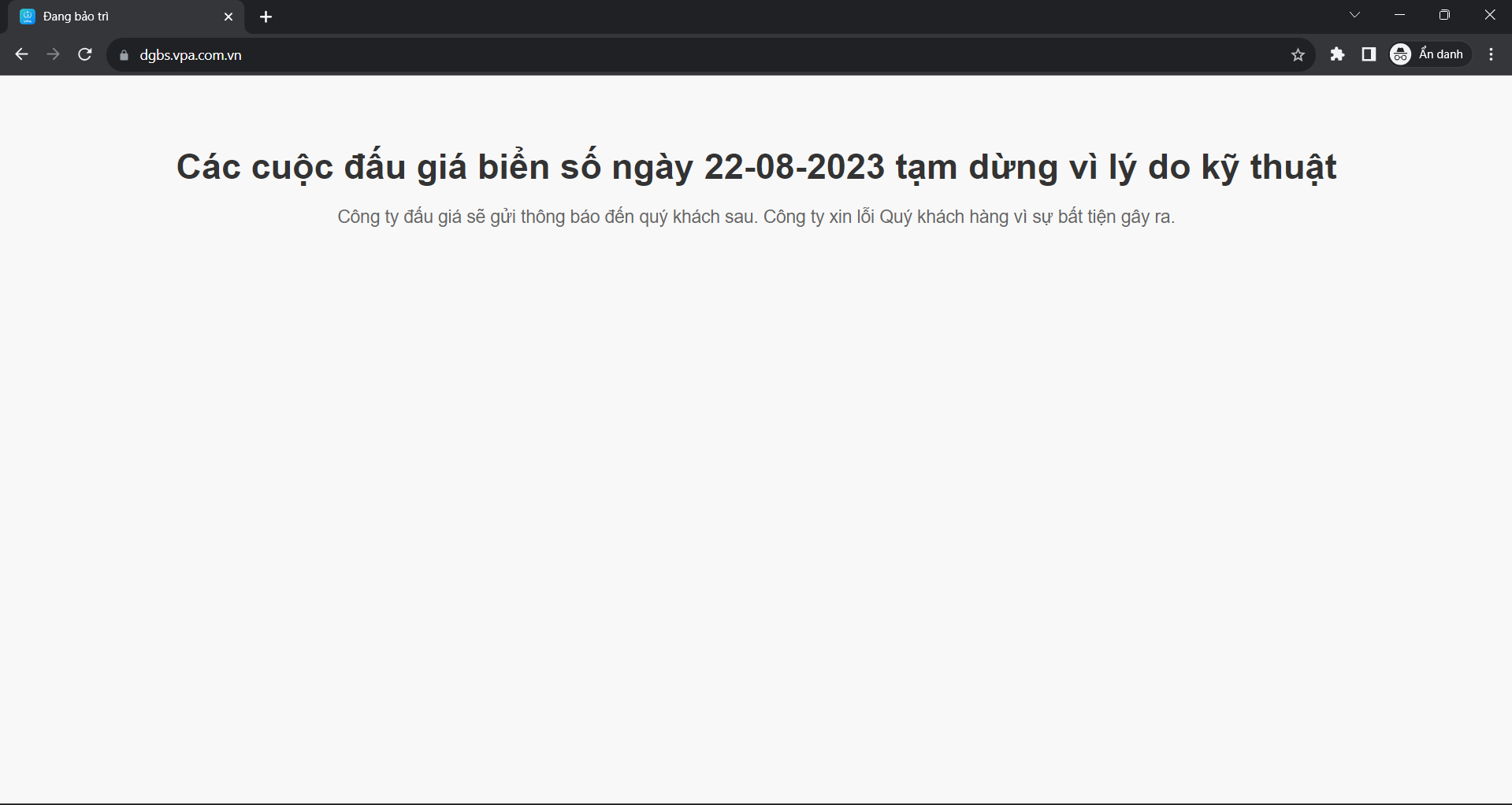Open the Extensions puzzle icon
Viewport: 1512px width, 805px height.
point(1337,54)
